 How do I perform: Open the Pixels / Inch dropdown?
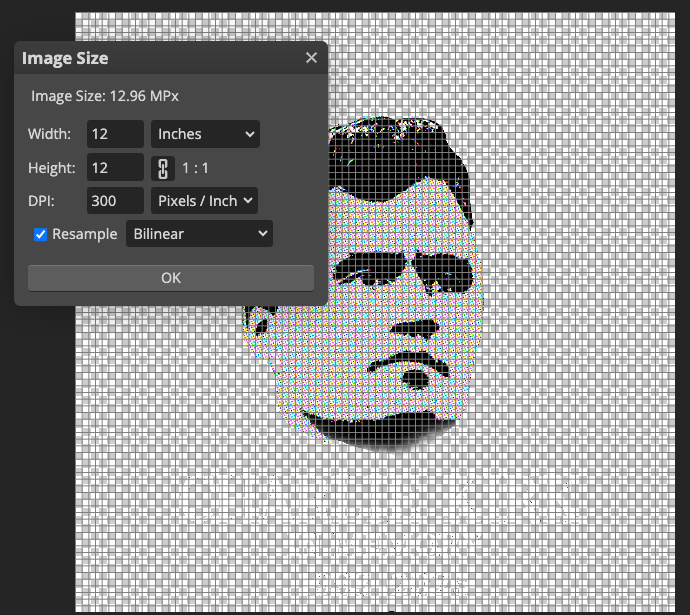[x=204, y=201]
